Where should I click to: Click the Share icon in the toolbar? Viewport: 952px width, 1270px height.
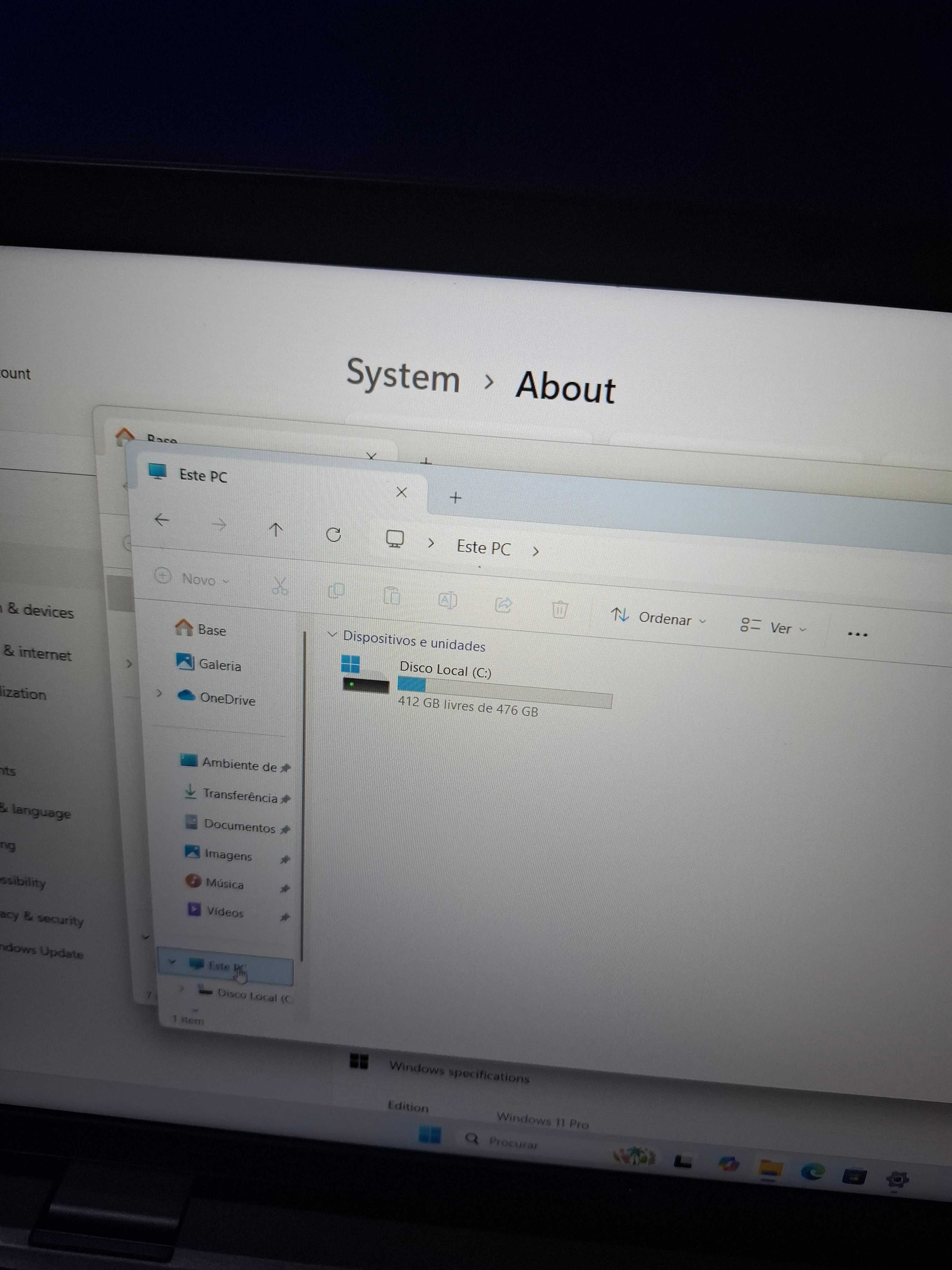(503, 604)
